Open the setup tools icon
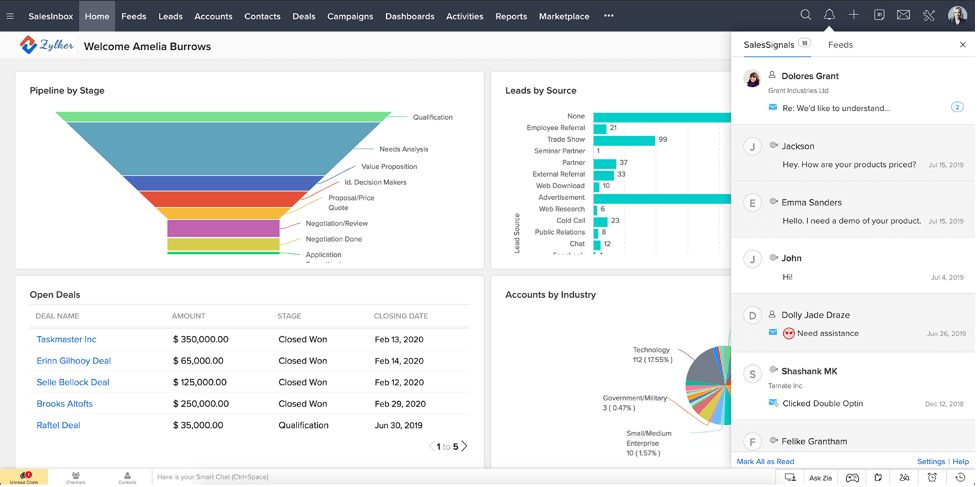The width and height of the screenshot is (977, 487). coord(929,16)
